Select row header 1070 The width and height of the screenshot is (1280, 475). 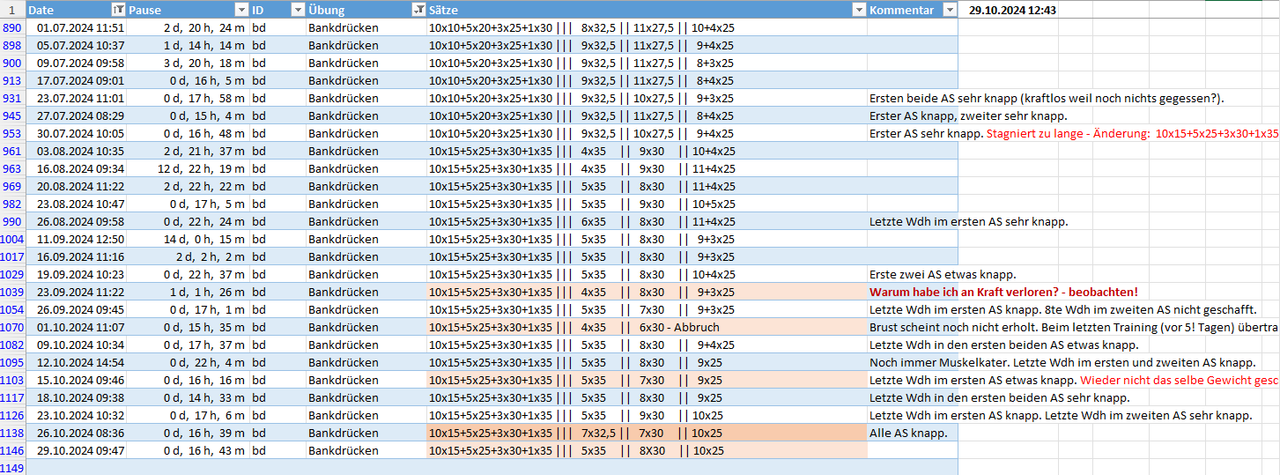pos(13,326)
